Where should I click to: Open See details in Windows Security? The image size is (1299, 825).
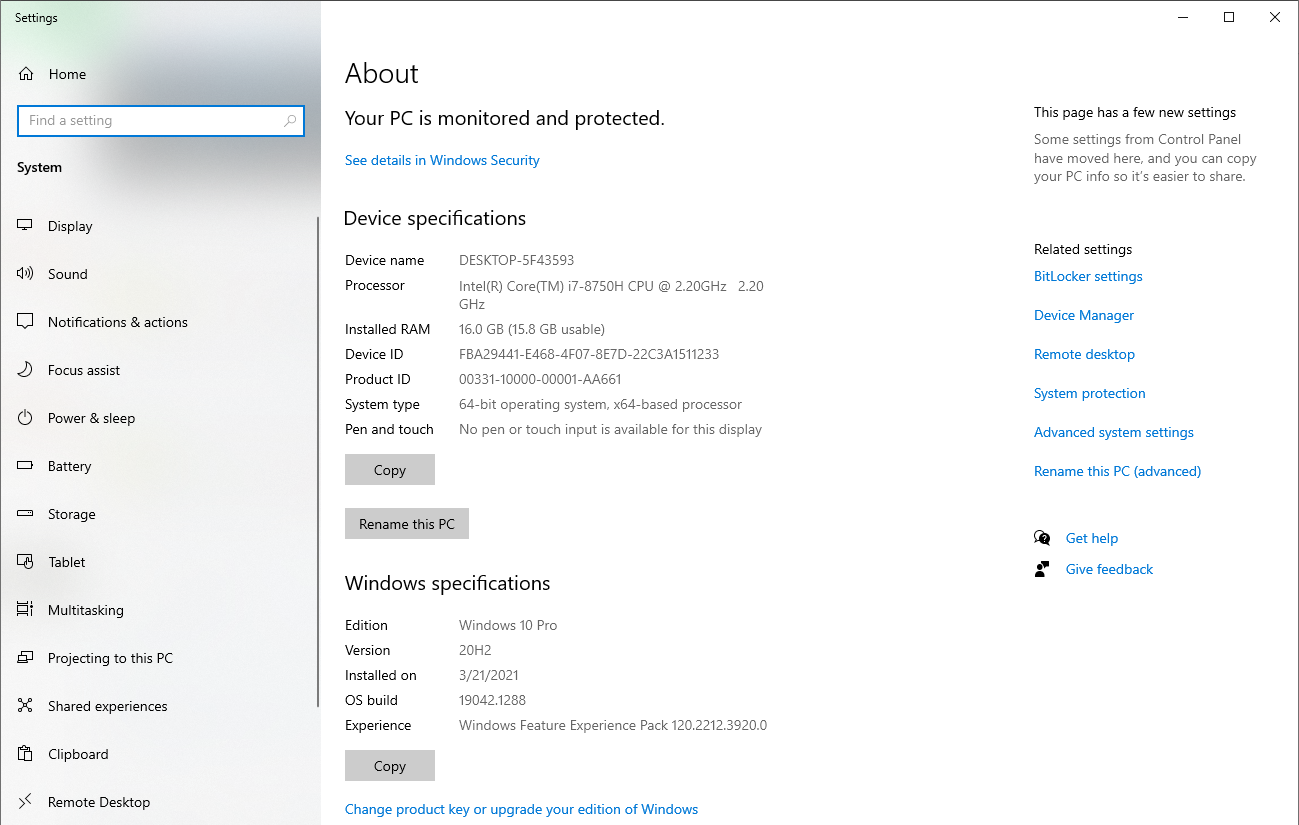coord(442,160)
